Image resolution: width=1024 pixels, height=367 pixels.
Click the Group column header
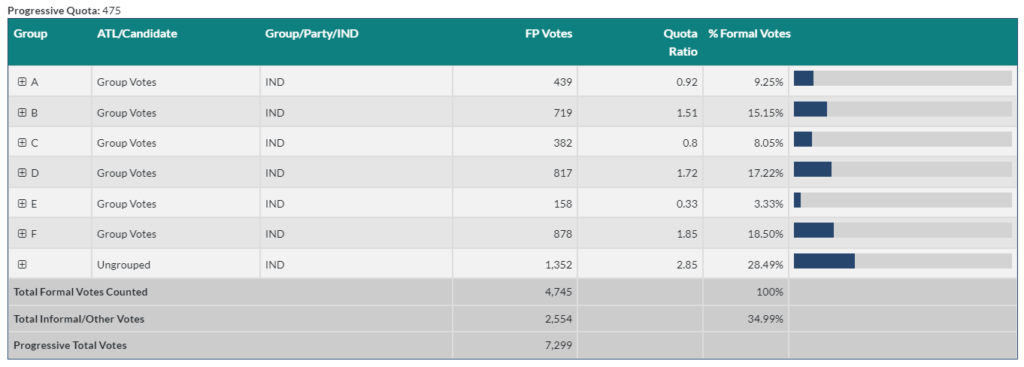point(31,34)
